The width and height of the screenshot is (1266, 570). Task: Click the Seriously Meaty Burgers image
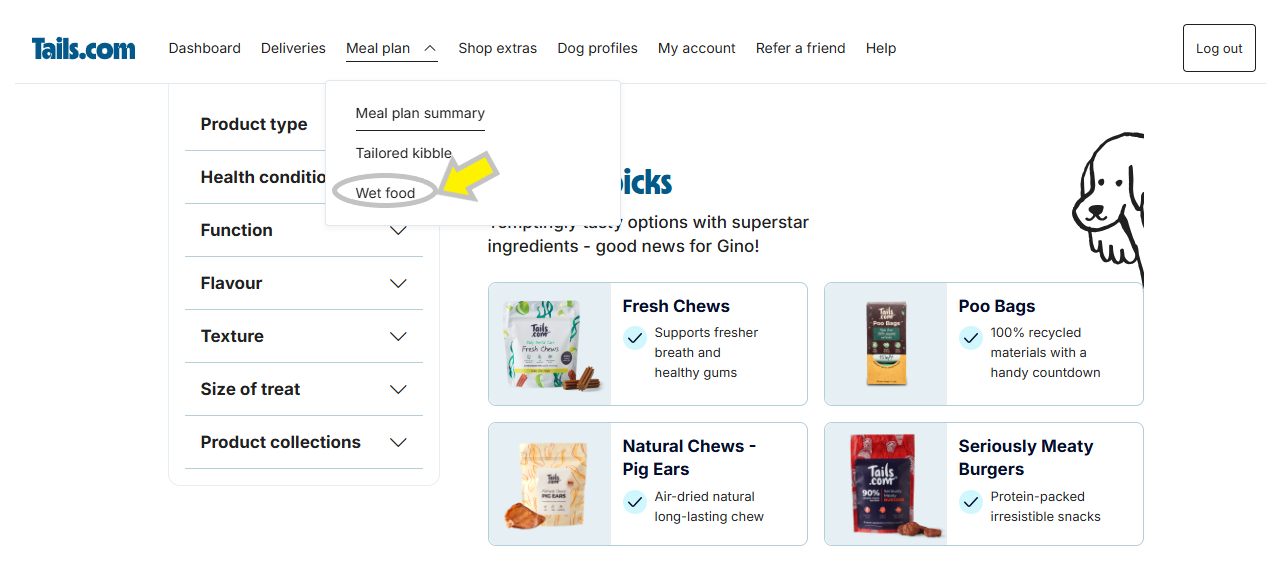coord(885,484)
